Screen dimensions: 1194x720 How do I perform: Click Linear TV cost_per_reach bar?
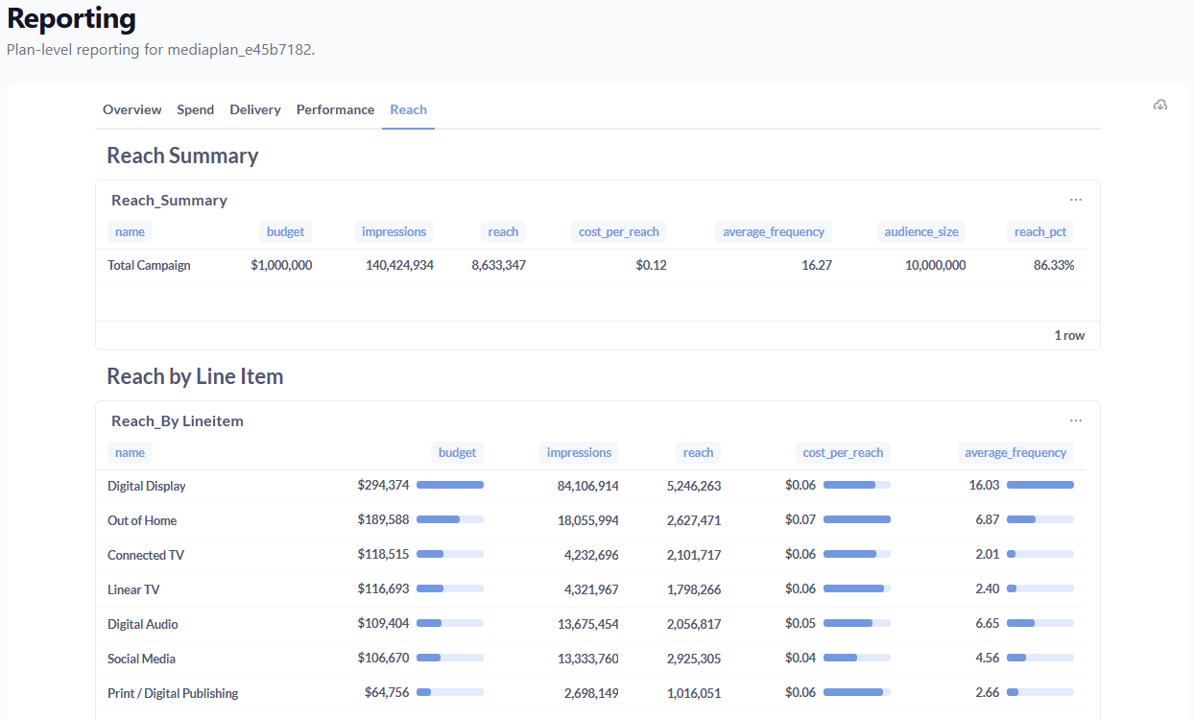857,588
